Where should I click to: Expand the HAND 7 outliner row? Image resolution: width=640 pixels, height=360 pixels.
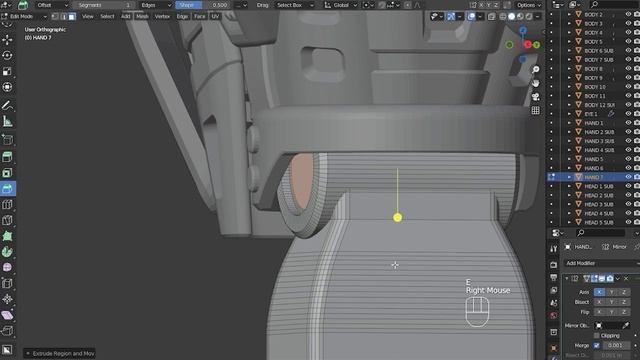[569, 177]
